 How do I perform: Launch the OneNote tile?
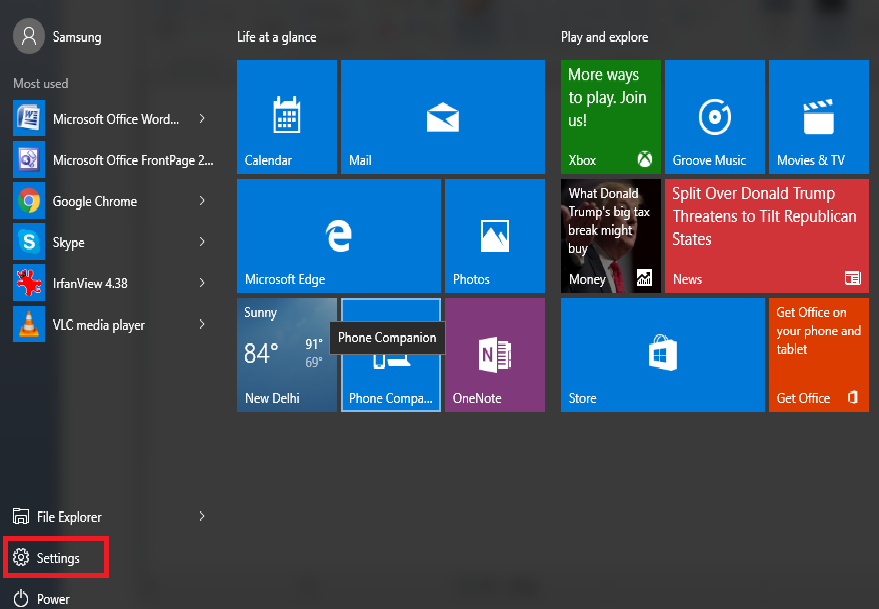pos(494,354)
